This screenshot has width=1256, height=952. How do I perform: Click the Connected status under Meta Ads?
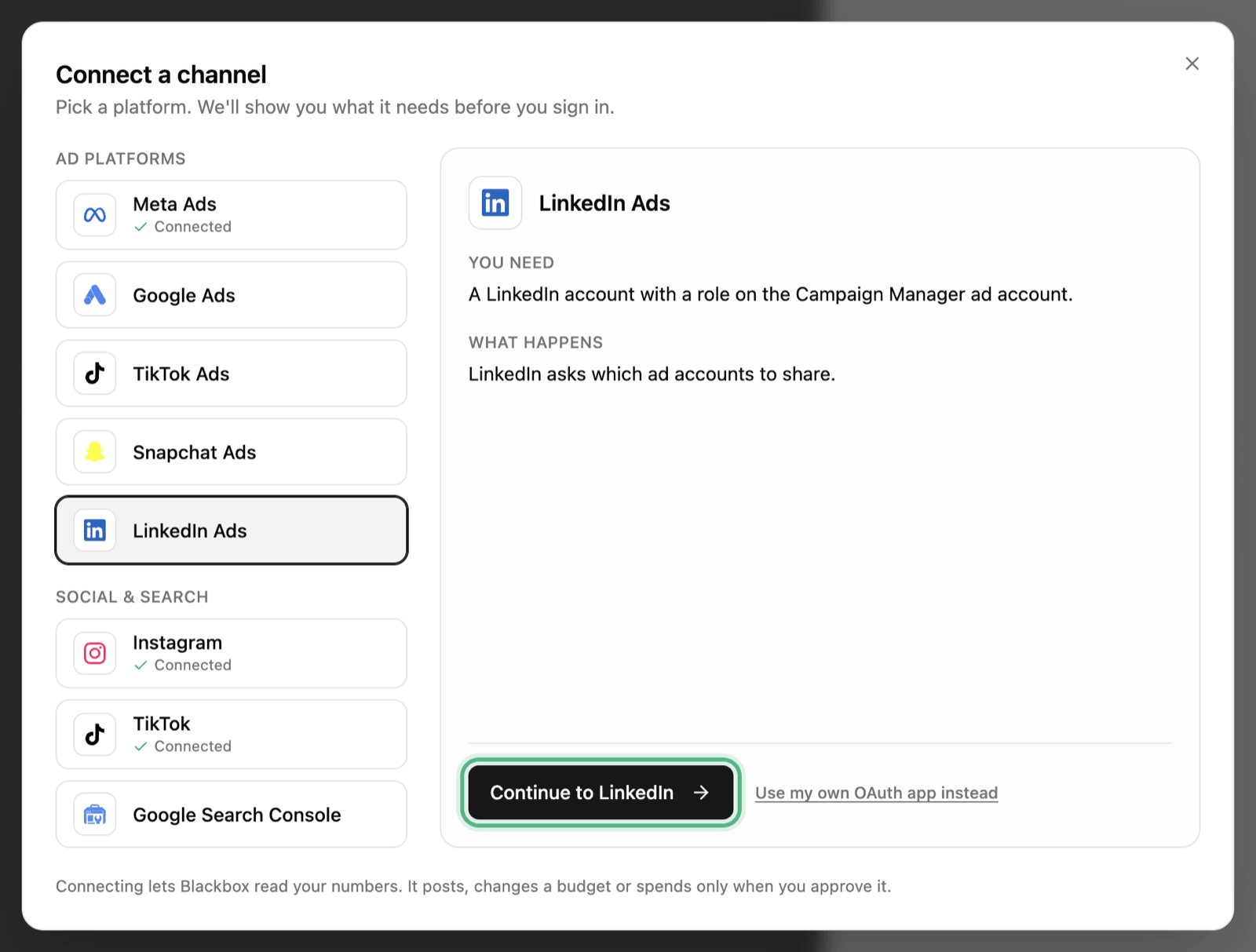[183, 227]
